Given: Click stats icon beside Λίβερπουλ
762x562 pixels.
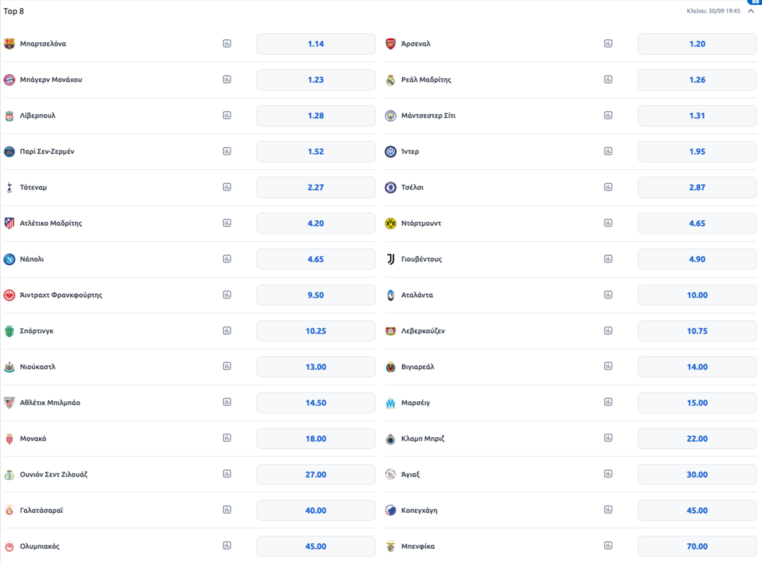Looking at the screenshot, I should tap(227, 116).
